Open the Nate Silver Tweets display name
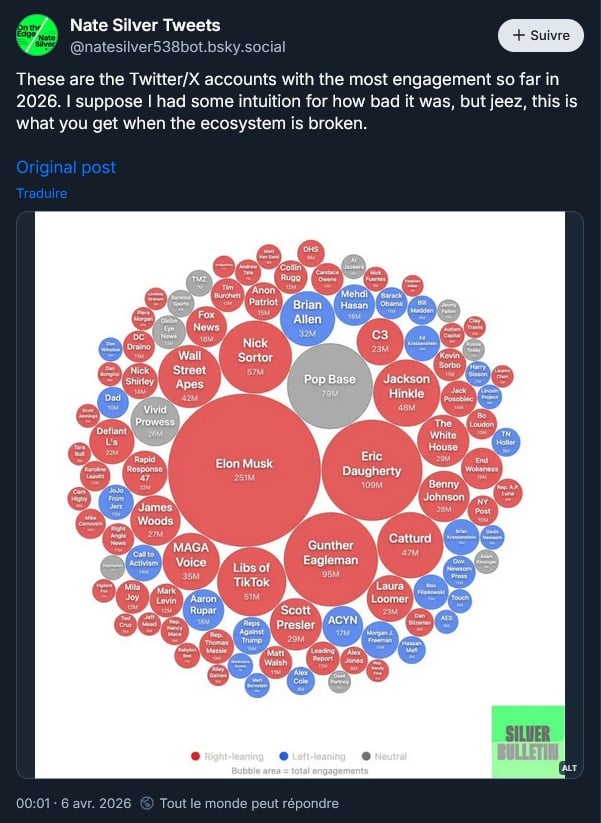The height and width of the screenshot is (823, 601). (x=145, y=25)
